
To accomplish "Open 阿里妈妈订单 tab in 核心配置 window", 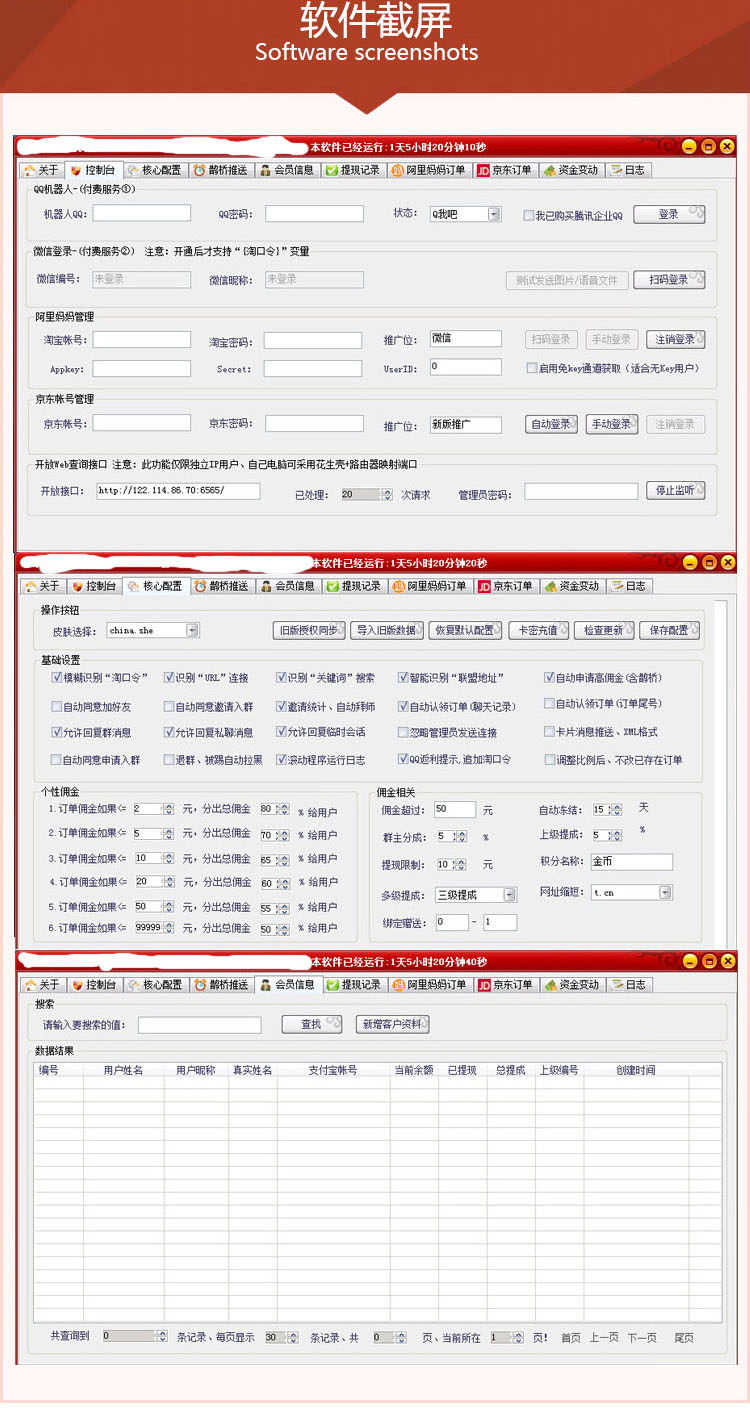I will tap(429, 586).
